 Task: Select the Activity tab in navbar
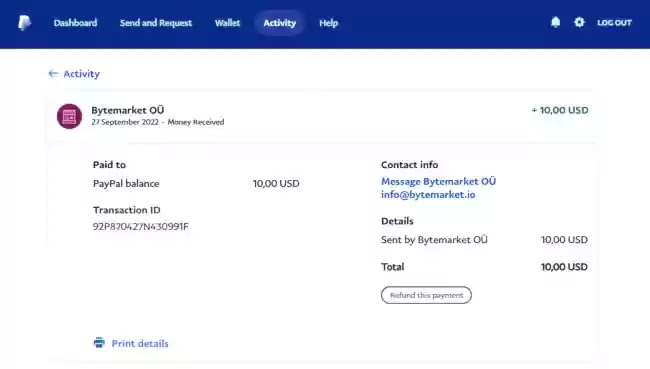280,23
